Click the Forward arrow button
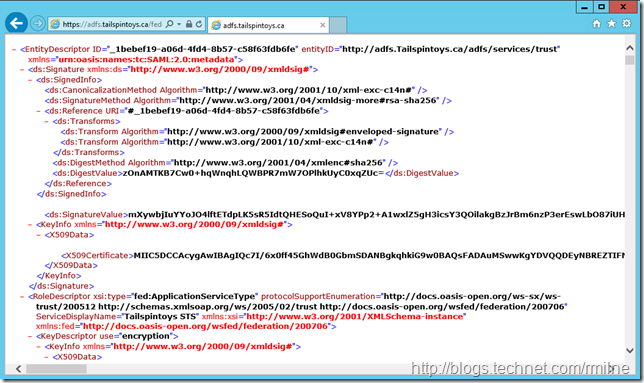 click(x=38, y=23)
